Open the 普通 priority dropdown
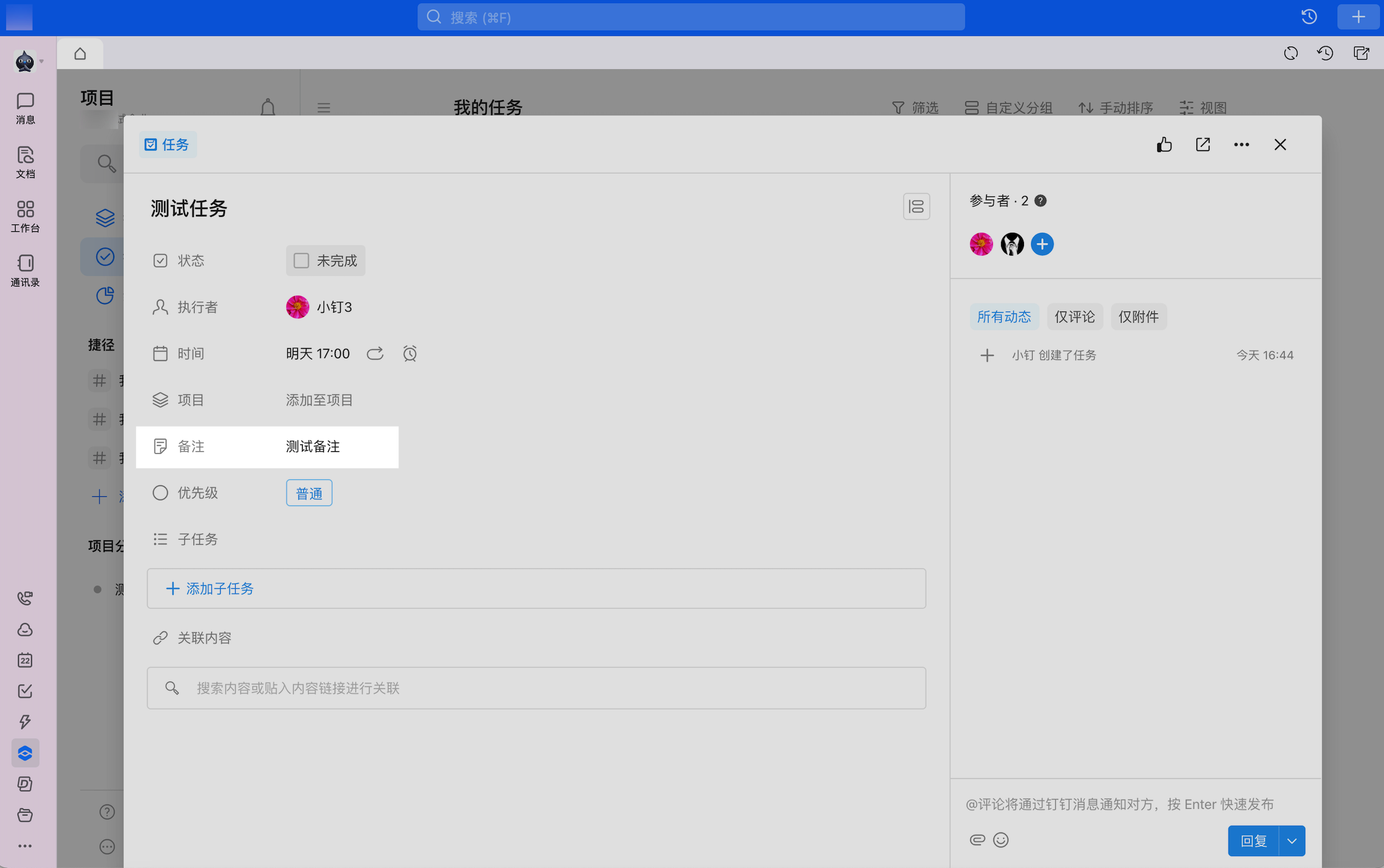The width and height of the screenshot is (1384, 868). 309,493
